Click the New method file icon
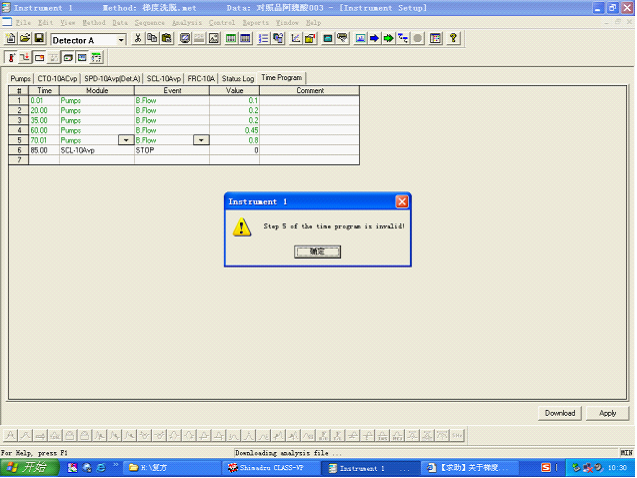637x478 pixels. [11, 39]
